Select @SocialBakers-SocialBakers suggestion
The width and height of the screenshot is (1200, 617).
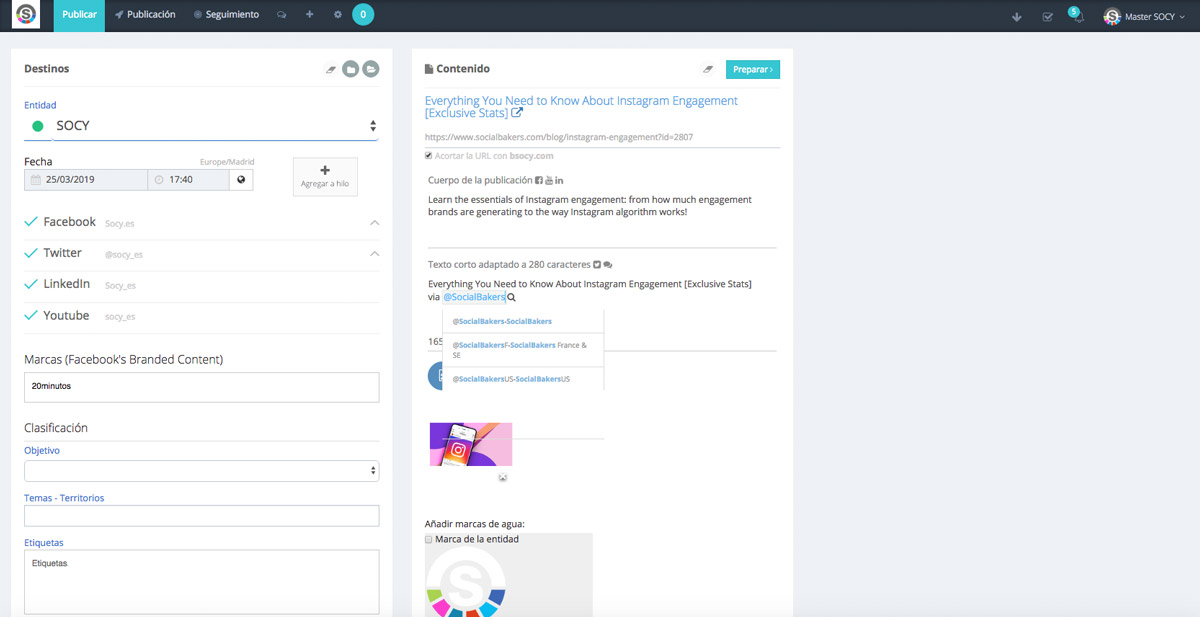click(x=523, y=321)
